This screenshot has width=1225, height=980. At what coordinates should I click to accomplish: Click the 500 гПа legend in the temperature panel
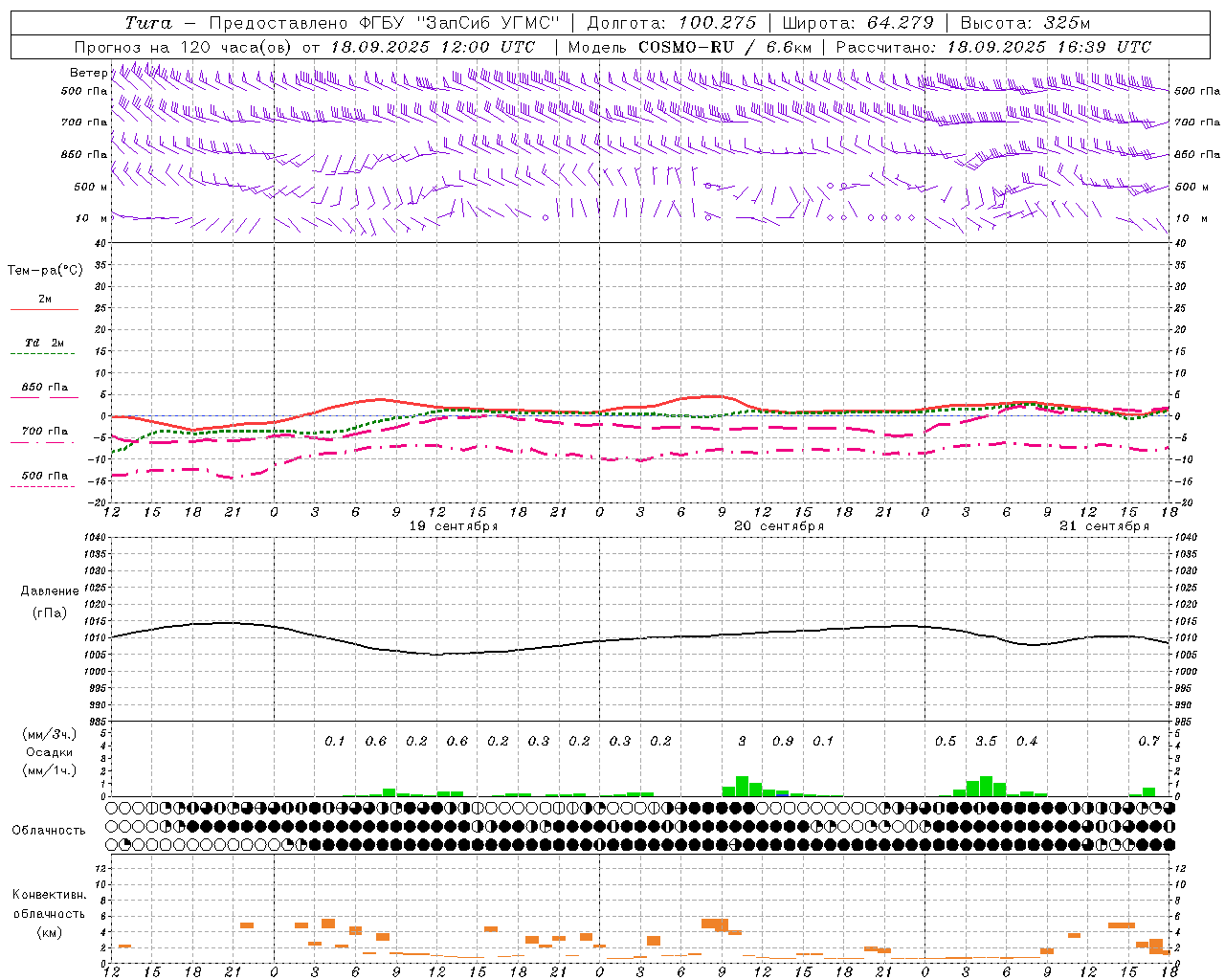(45, 476)
